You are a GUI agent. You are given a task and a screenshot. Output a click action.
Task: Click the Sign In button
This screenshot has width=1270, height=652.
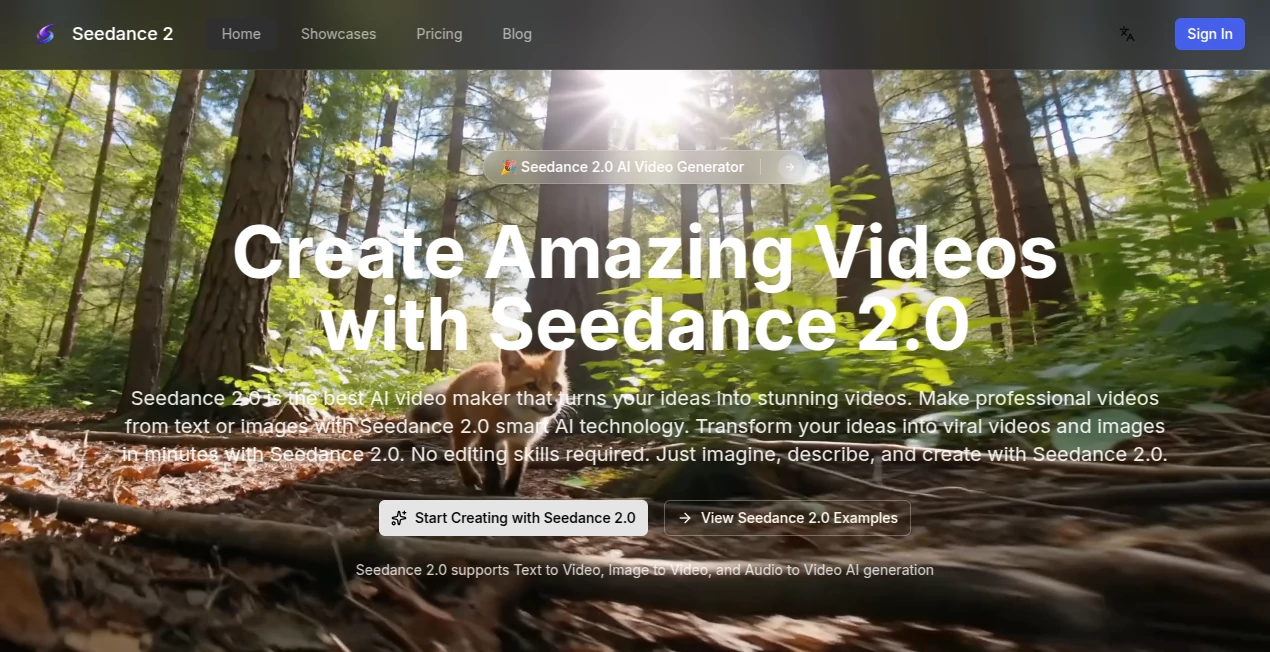1209,34
